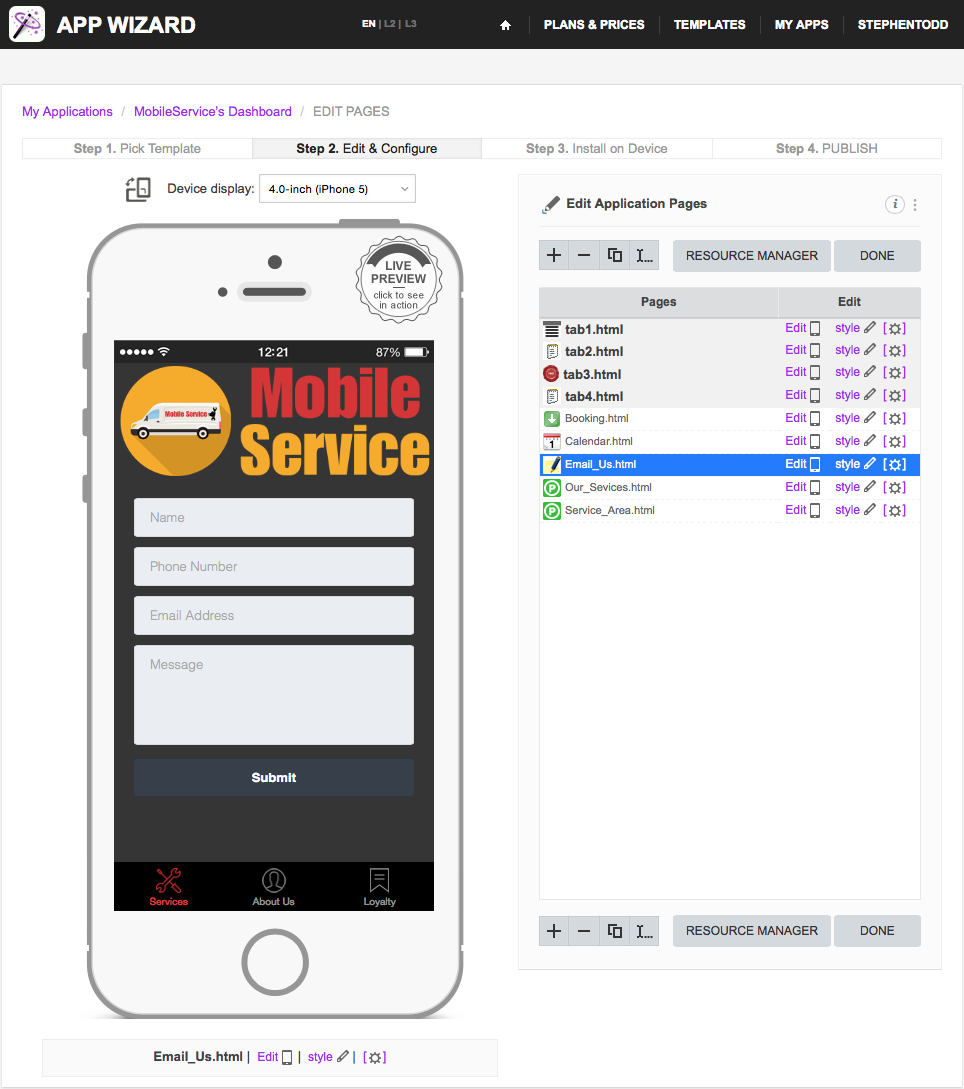Click the App Wizard logo icon
This screenshot has height=1089, width=964.
[x=27, y=24]
